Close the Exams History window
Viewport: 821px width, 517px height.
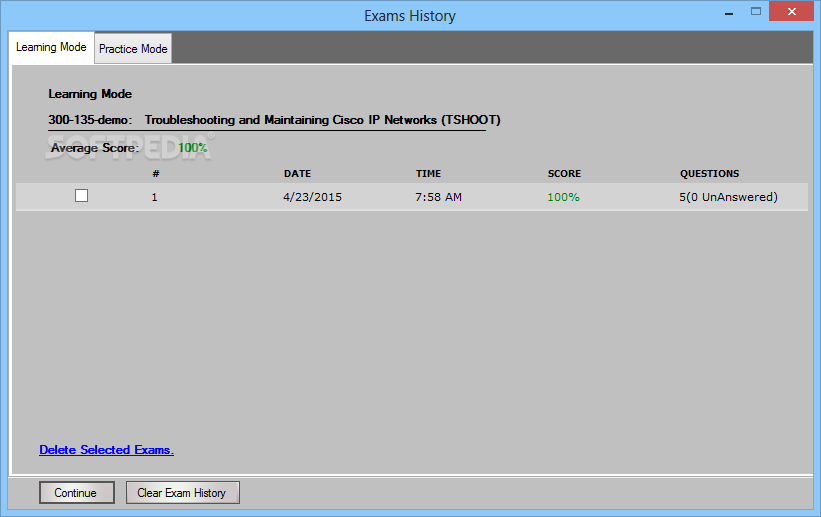click(x=792, y=11)
